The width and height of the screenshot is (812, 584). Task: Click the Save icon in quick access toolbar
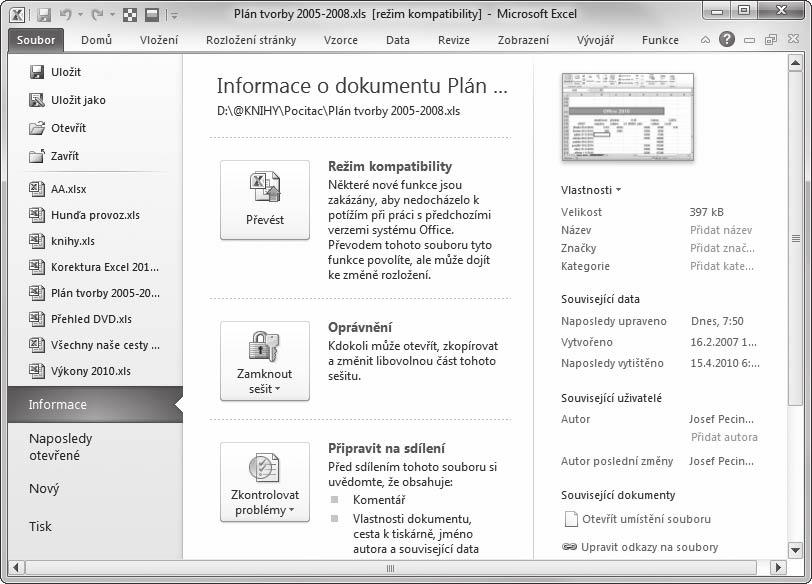[44, 14]
